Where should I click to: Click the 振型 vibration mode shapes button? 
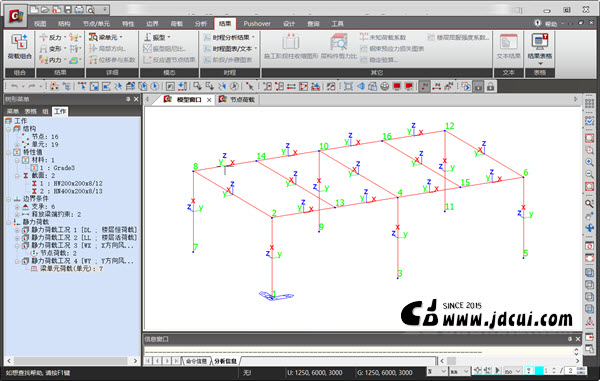157,37
